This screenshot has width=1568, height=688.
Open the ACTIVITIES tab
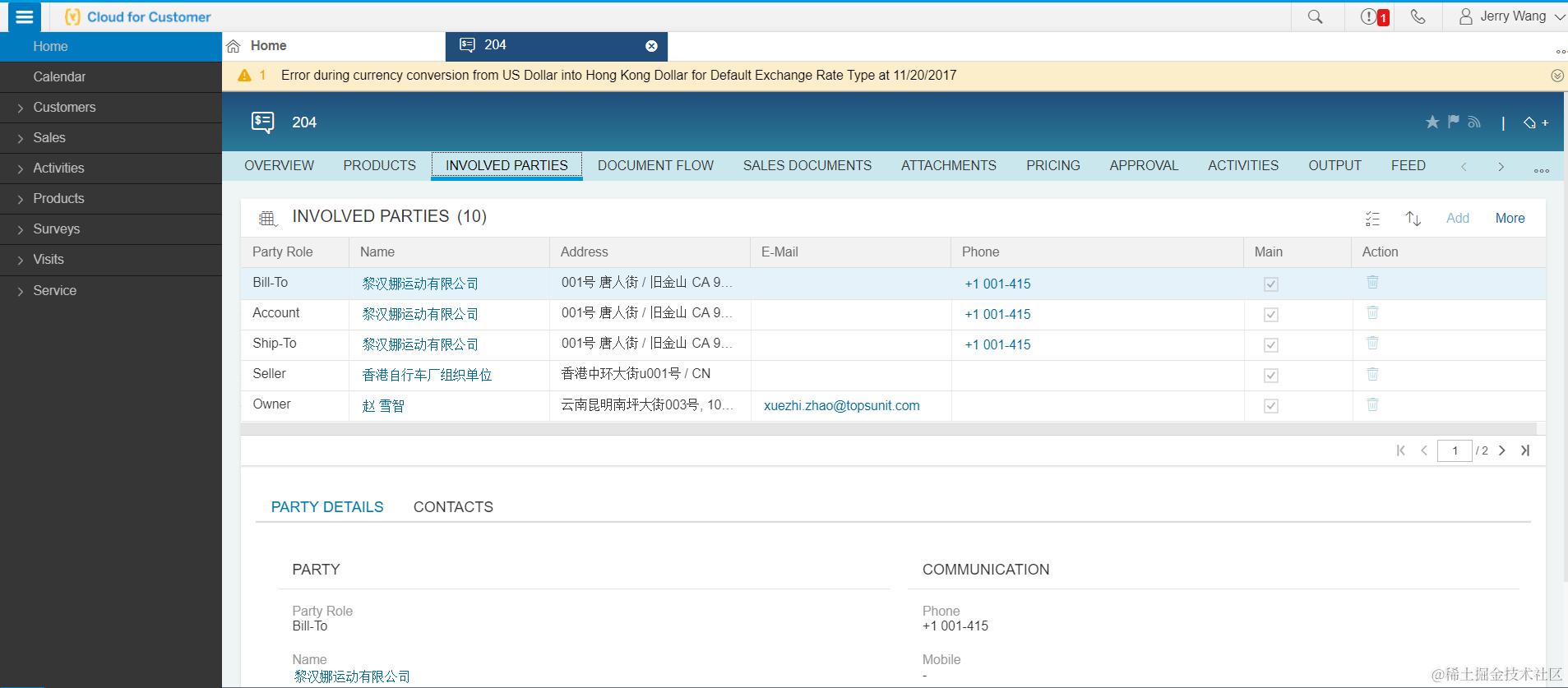point(1242,165)
